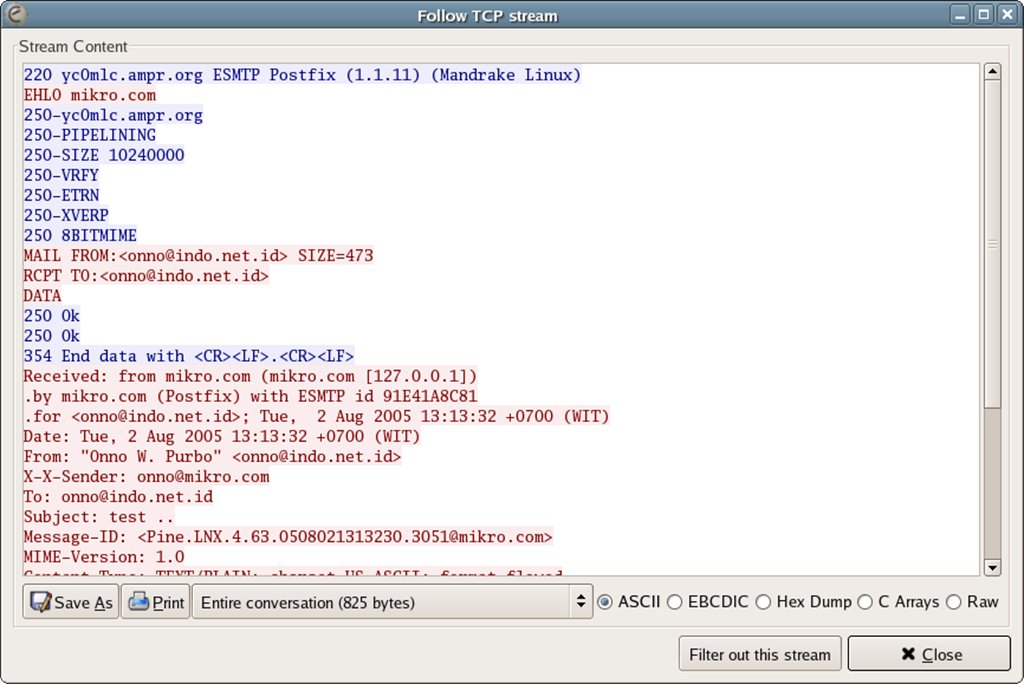Click the MAIL FROM line in the stream
The image size is (1024, 687).
pos(198,256)
